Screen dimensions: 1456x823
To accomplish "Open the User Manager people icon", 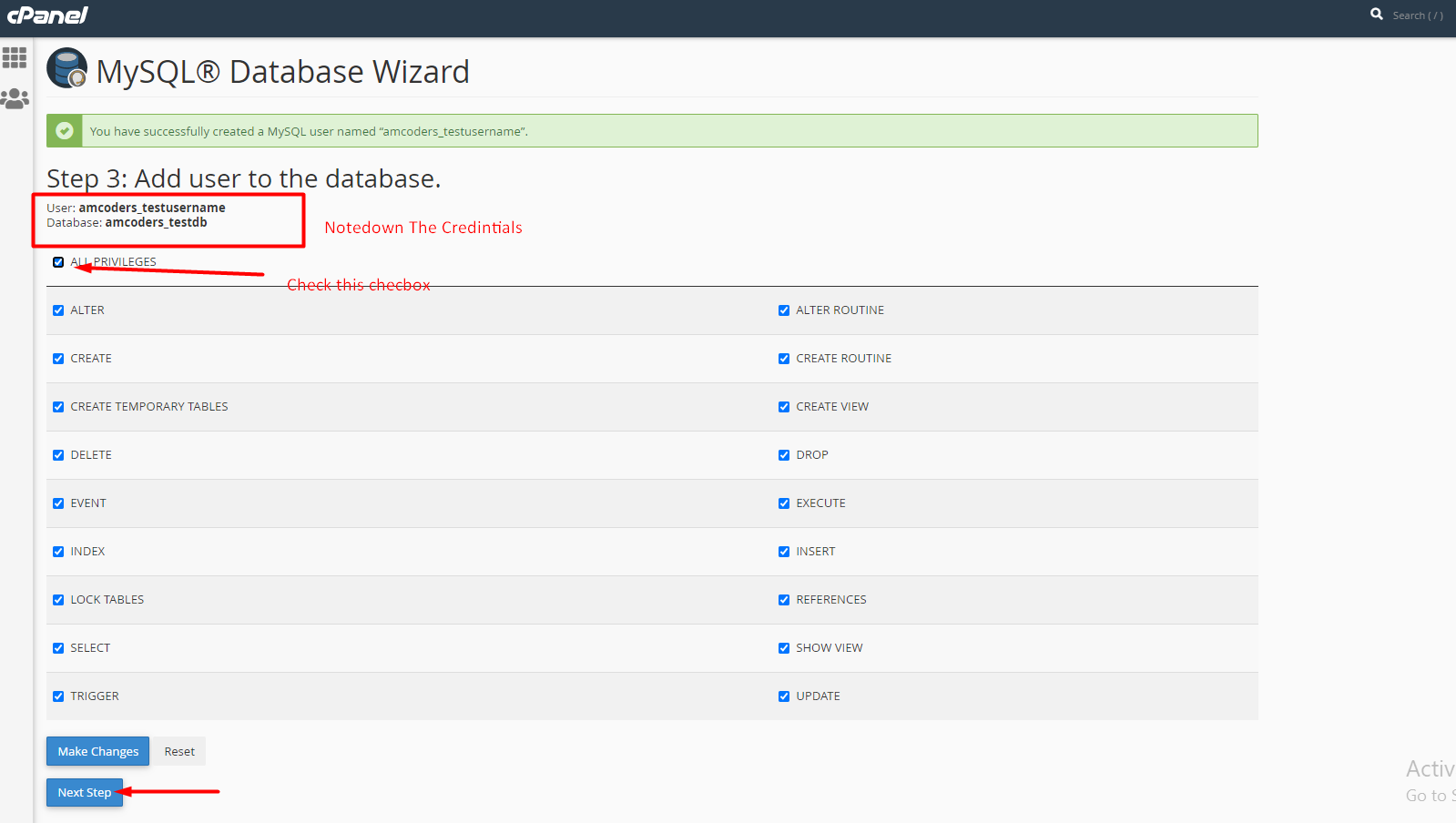I will tap(15, 98).
